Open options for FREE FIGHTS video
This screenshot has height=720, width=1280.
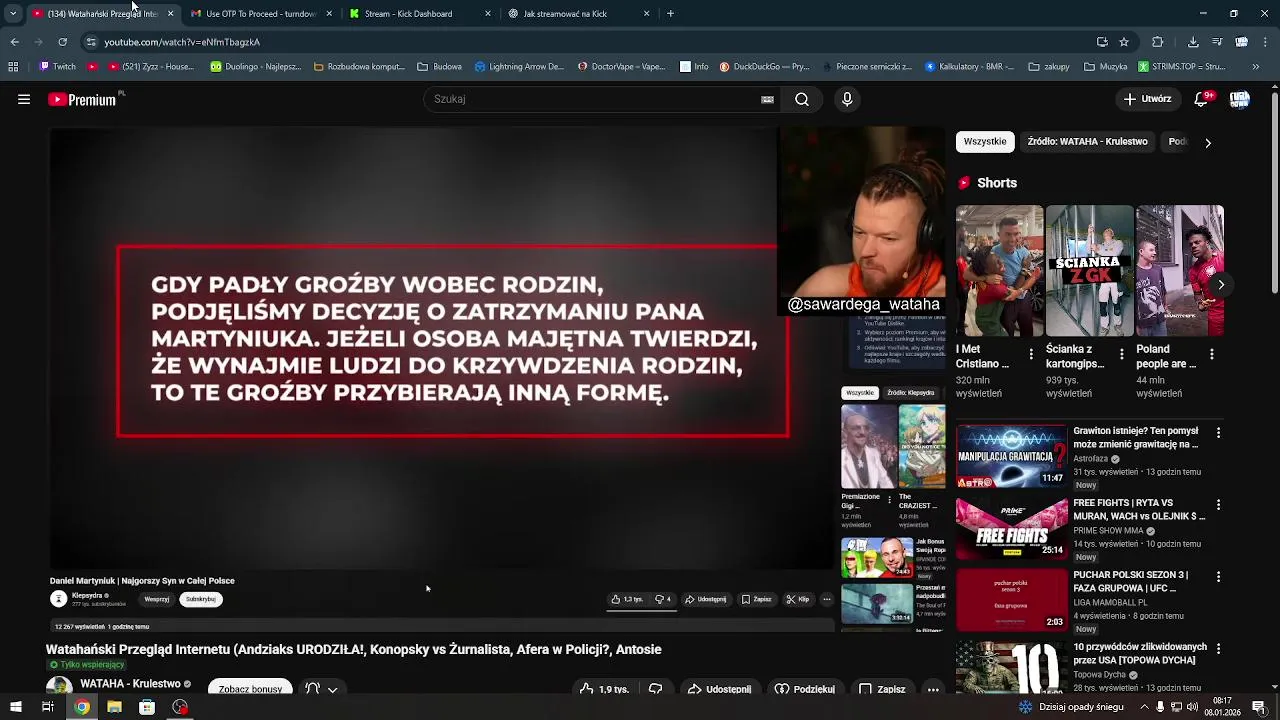(1218, 505)
